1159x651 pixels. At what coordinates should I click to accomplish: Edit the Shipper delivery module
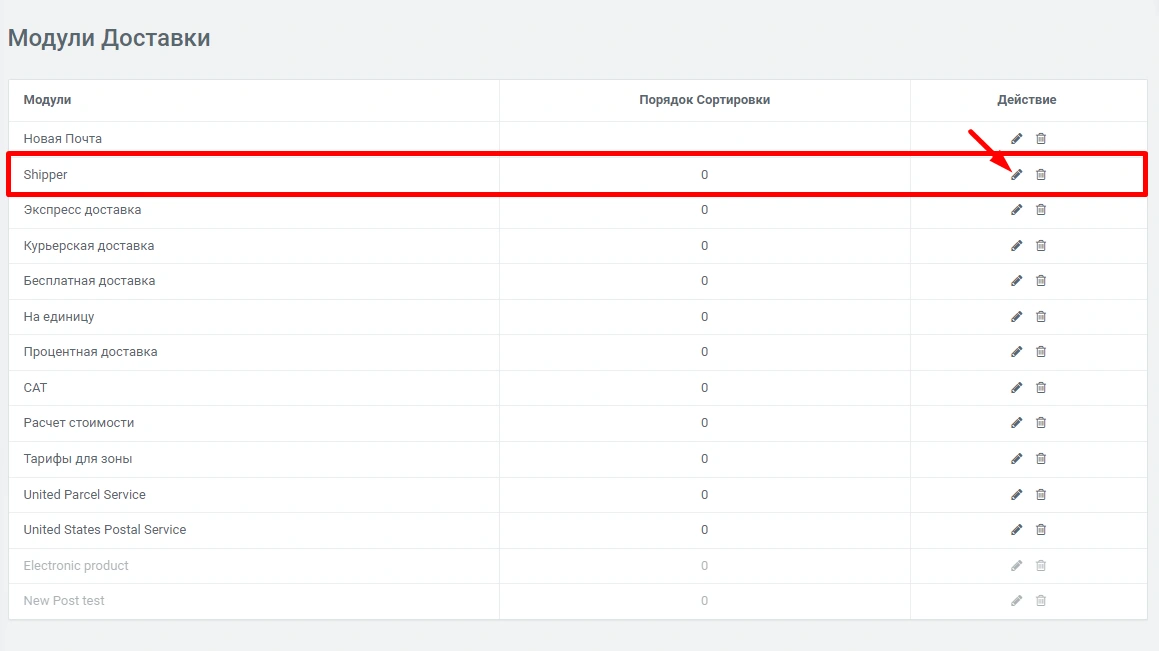pos(1016,174)
